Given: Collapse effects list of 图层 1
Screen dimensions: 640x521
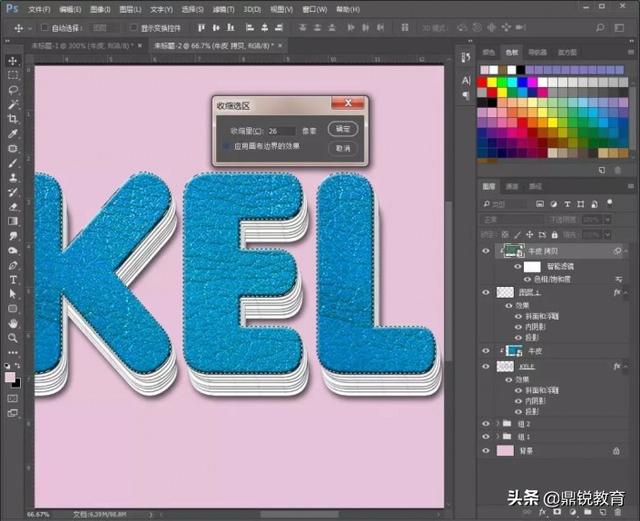Looking at the screenshot, I should (626, 292).
